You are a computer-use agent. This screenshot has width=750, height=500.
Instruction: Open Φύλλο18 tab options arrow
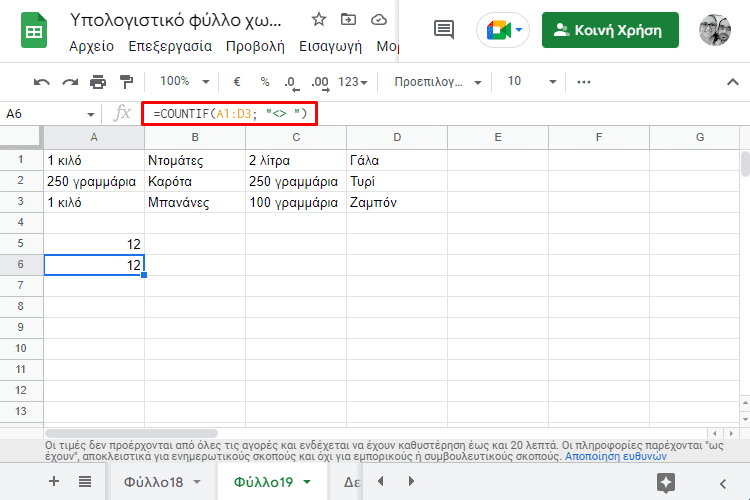(197, 482)
